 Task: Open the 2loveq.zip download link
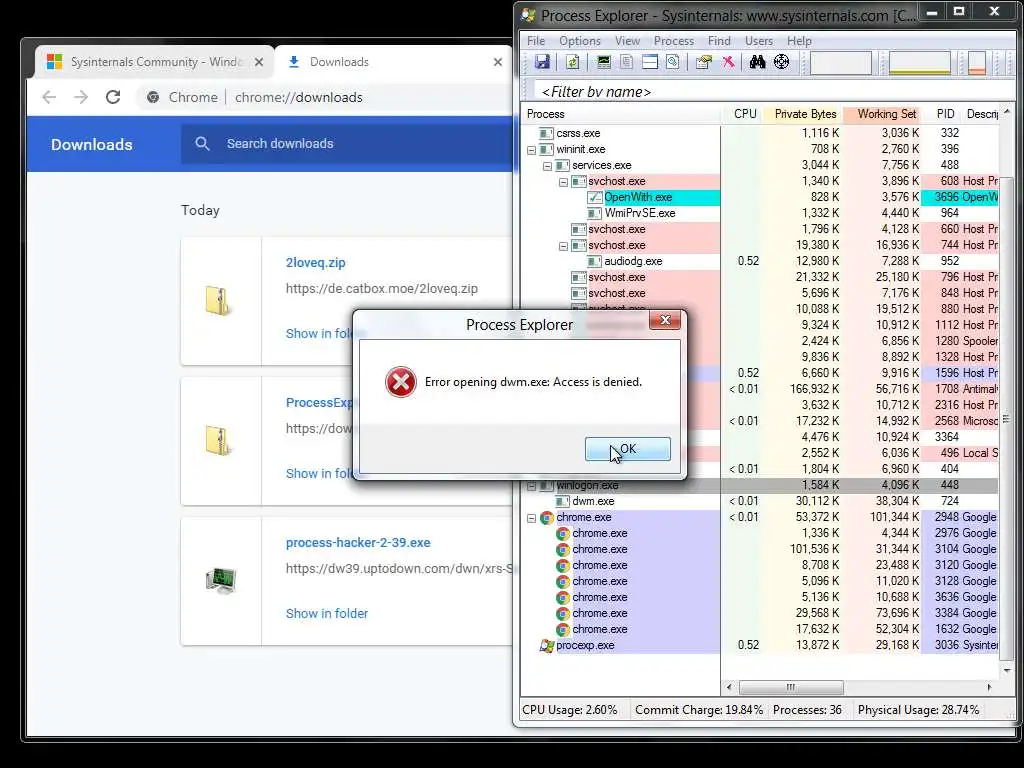point(315,263)
